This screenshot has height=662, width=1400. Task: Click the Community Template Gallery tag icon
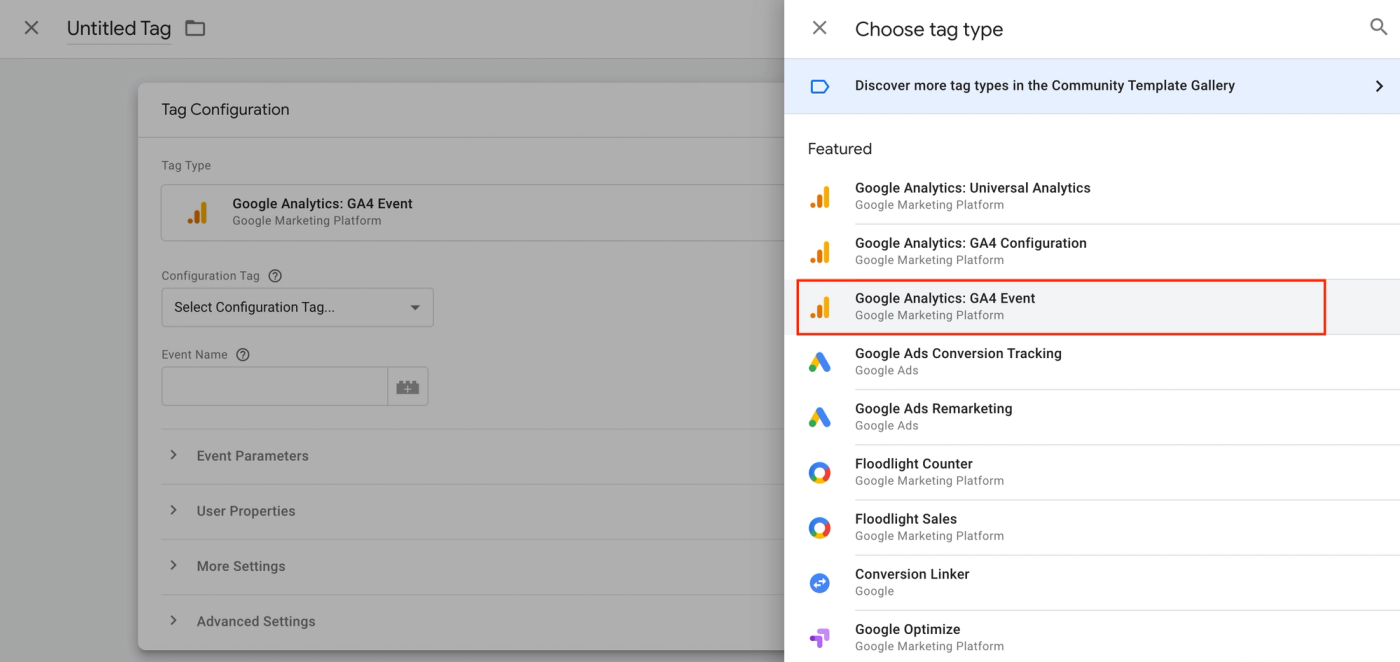819,86
